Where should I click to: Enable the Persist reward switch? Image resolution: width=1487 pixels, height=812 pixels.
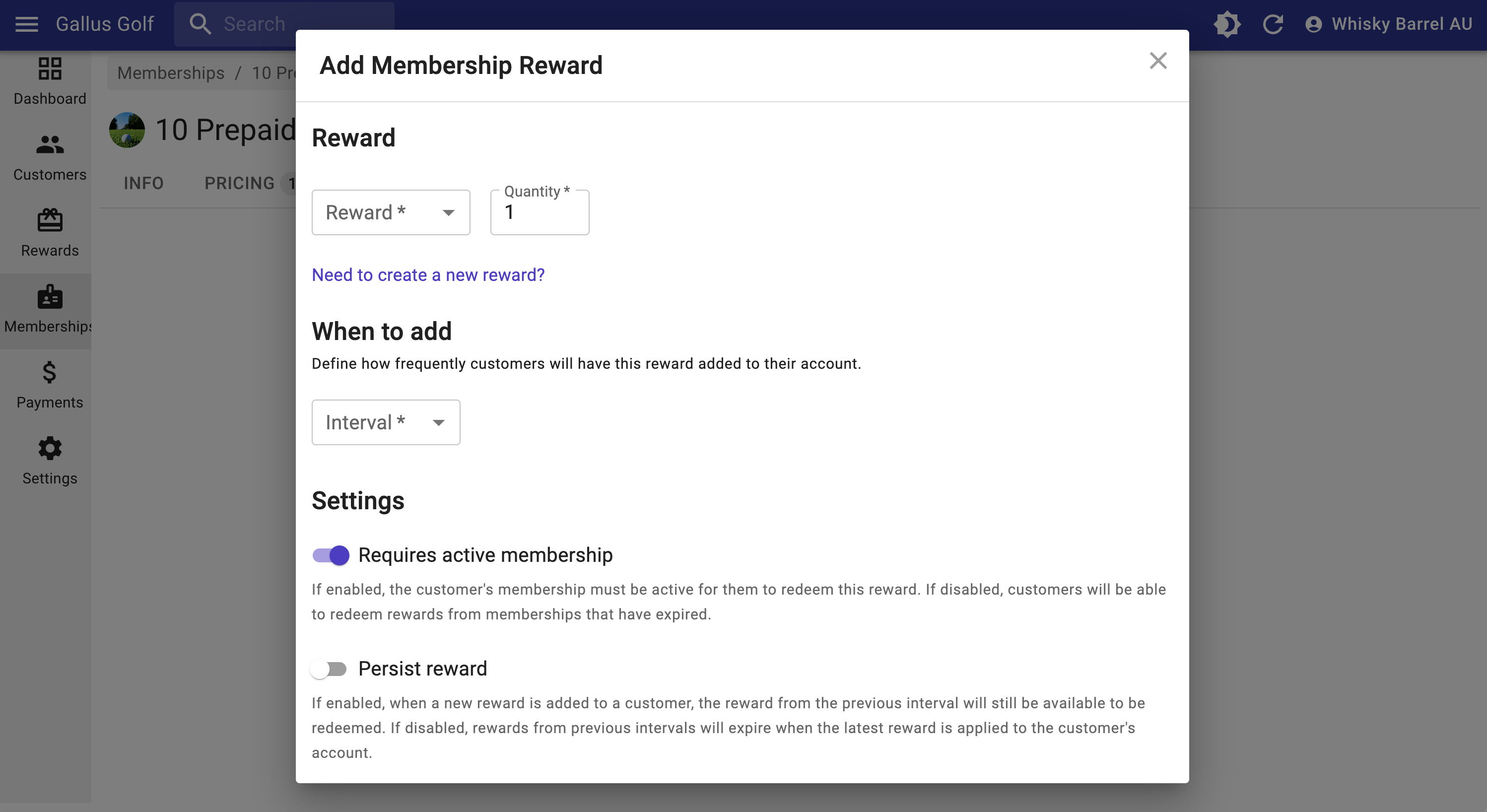pyautogui.click(x=329, y=669)
